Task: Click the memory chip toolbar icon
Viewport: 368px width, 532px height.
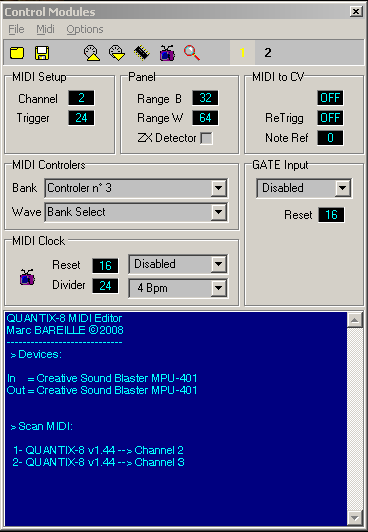Action: (142, 53)
